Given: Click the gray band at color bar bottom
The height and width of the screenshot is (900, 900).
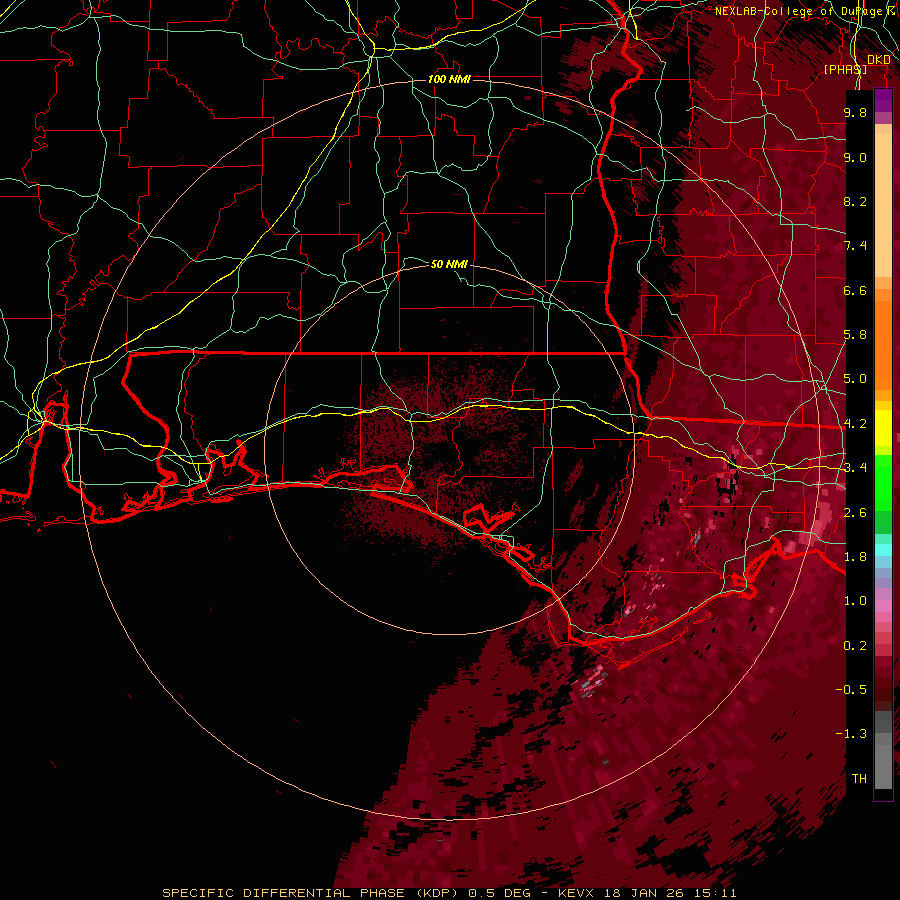Looking at the screenshot, I should coord(883,761).
